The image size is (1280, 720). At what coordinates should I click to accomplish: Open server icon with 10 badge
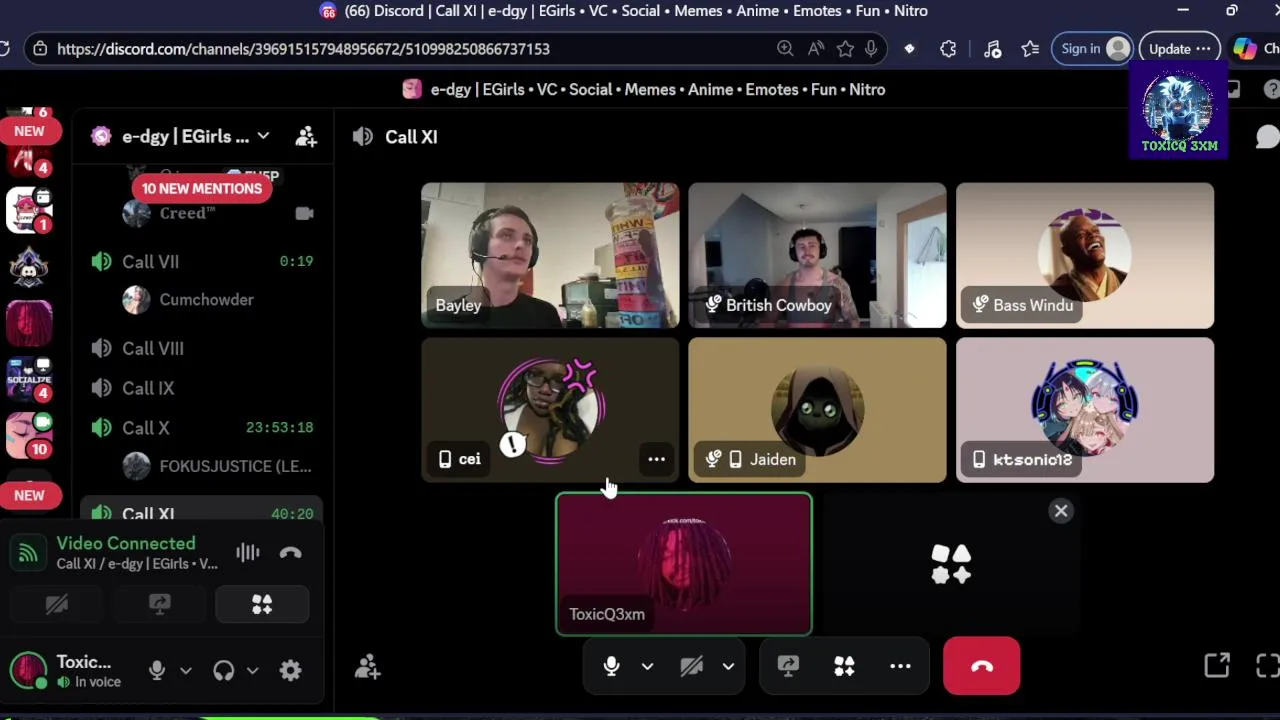coord(29,434)
